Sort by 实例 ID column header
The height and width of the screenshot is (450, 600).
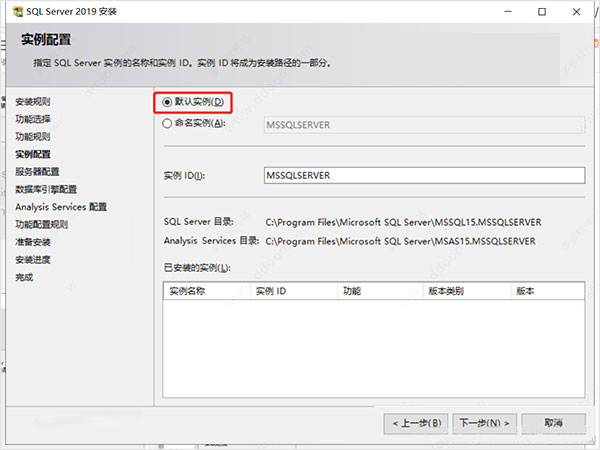[294, 291]
